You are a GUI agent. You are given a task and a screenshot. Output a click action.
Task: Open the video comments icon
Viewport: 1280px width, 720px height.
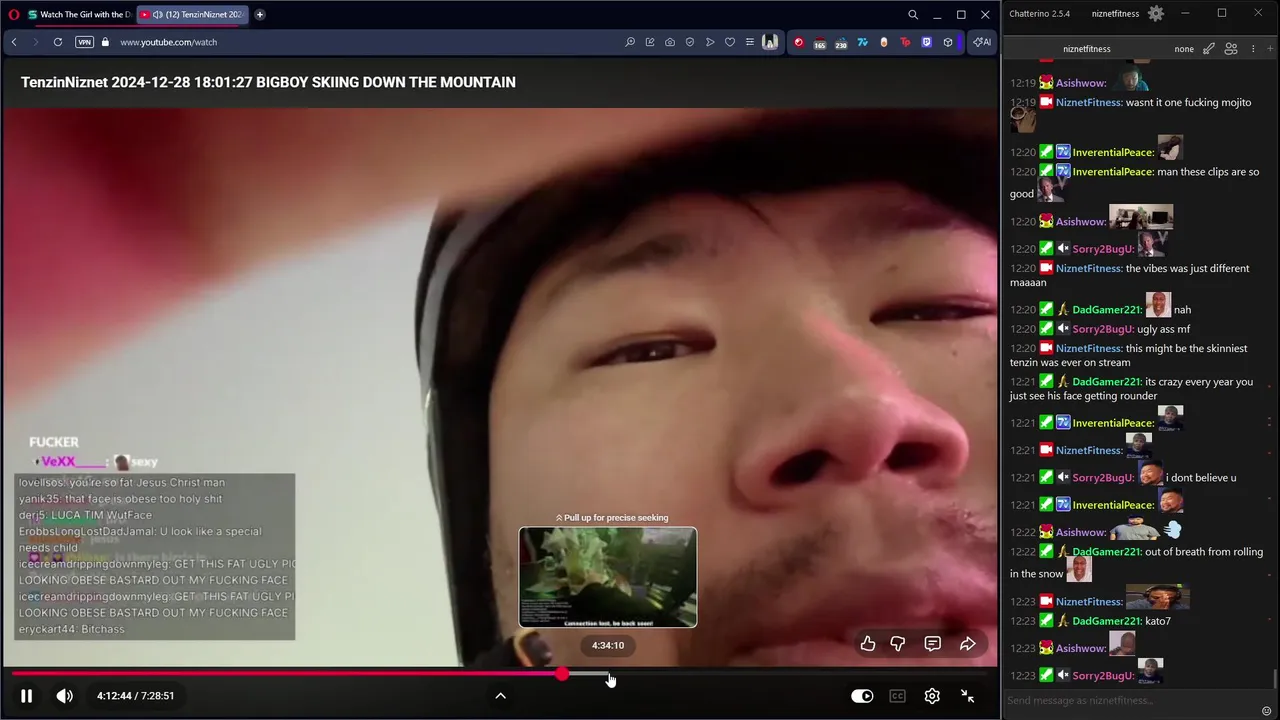click(932, 644)
